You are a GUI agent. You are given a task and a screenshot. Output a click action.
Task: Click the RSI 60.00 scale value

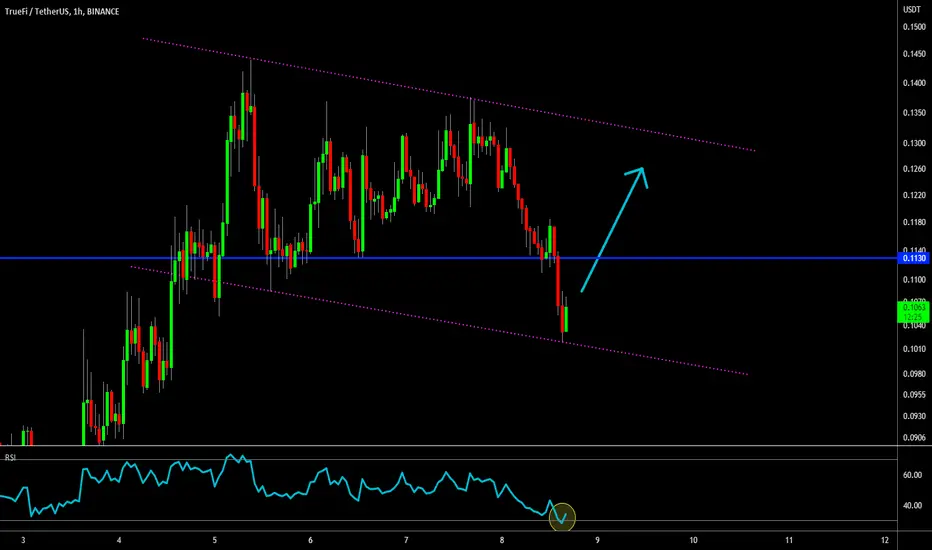912,475
